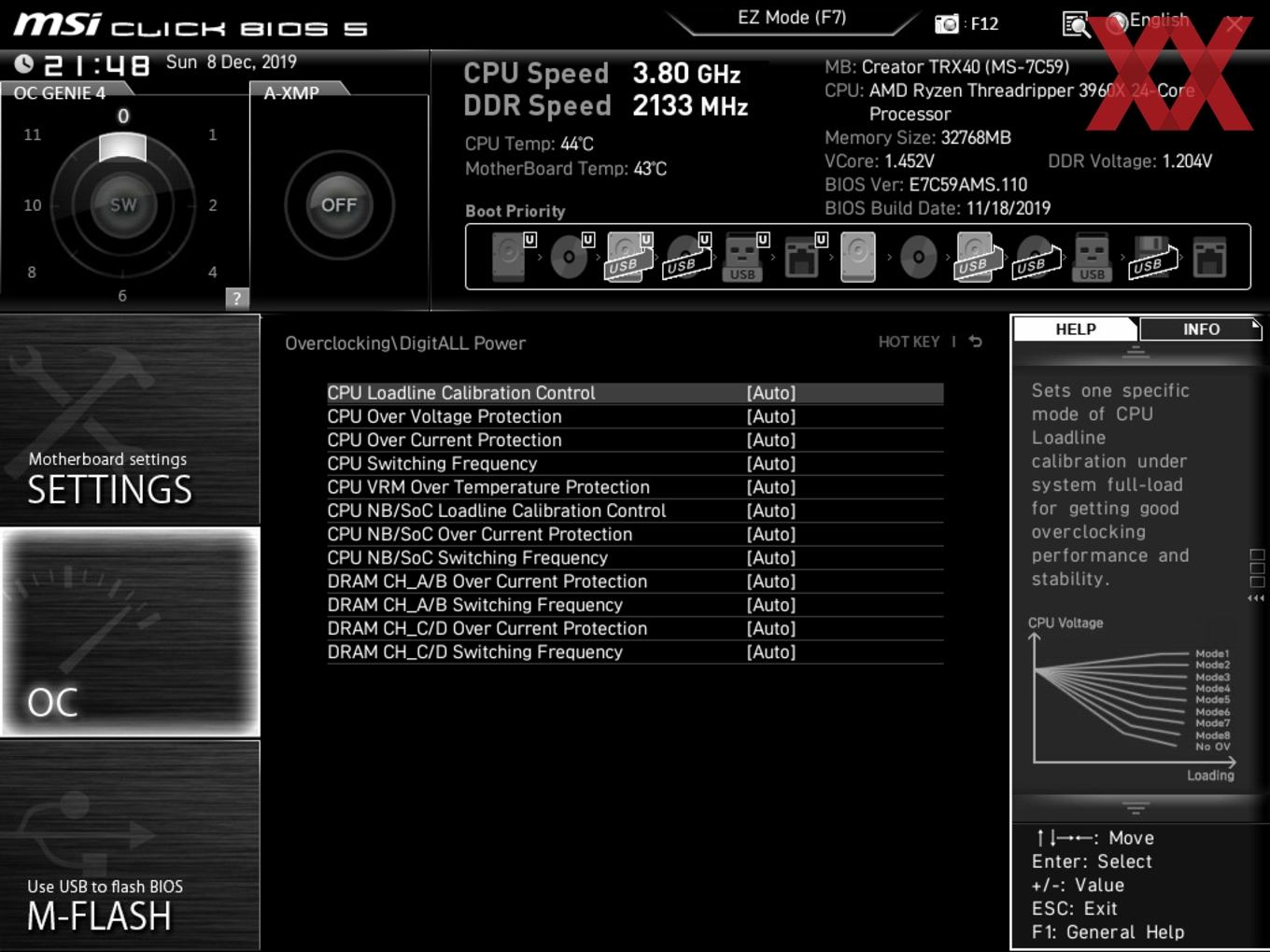Click the Overclocking\DigitALL Power breadcrumb
Viewport: 1270px width, 952px height.
click(405, 343)
